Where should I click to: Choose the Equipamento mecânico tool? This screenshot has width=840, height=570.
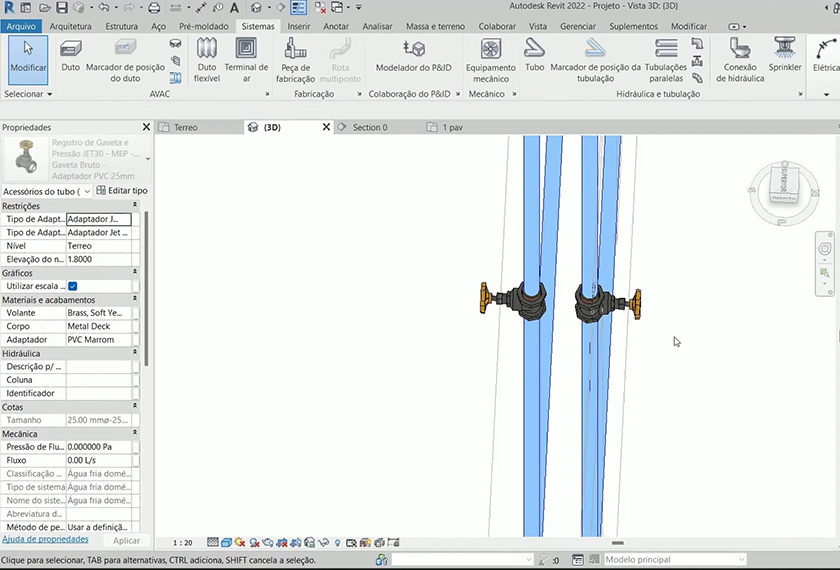[x=490, y=58]
